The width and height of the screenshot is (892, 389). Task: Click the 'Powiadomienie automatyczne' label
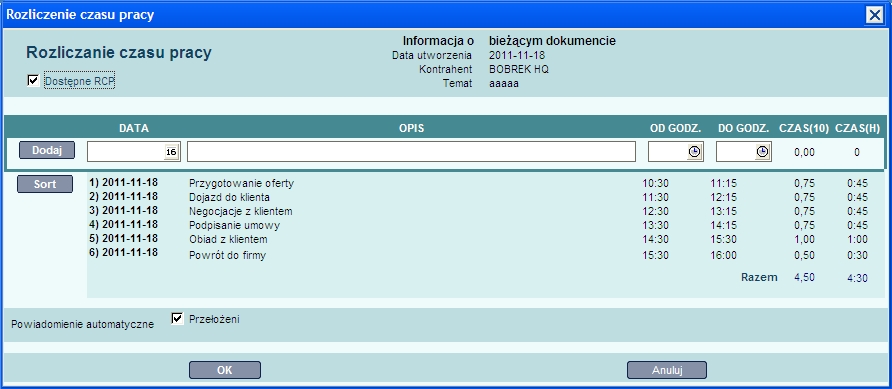82,325
